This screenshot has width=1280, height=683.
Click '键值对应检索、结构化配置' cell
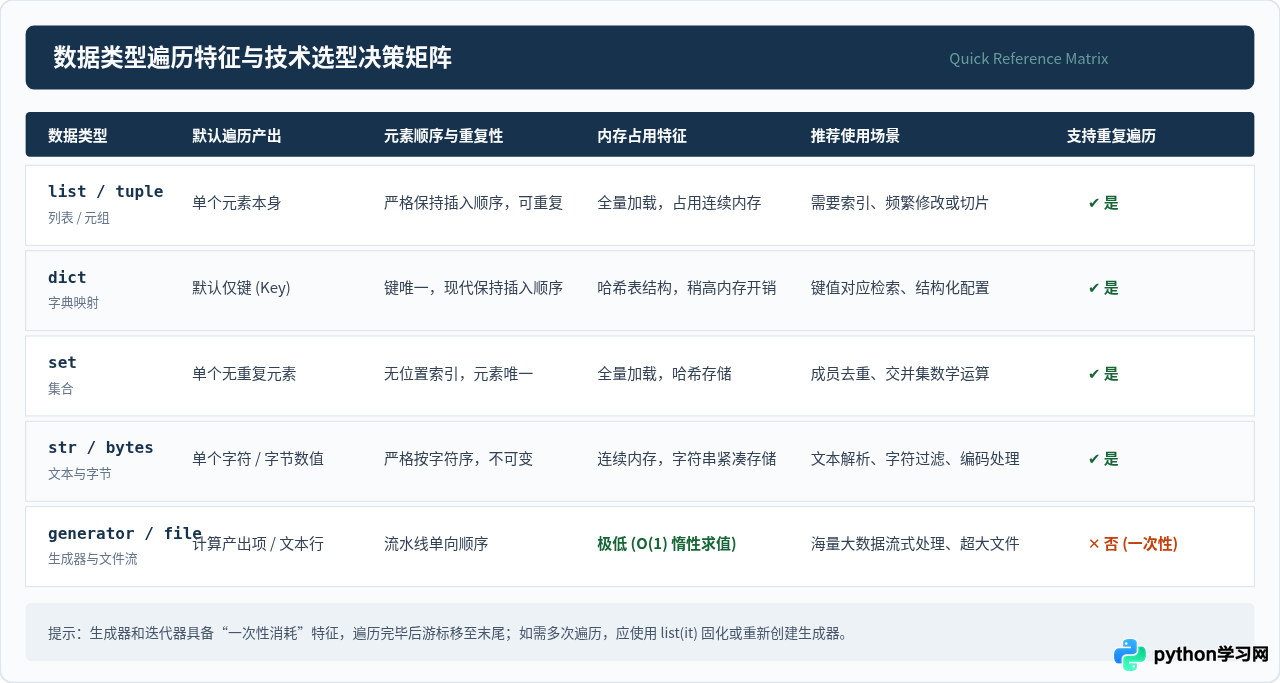(900, 288)
